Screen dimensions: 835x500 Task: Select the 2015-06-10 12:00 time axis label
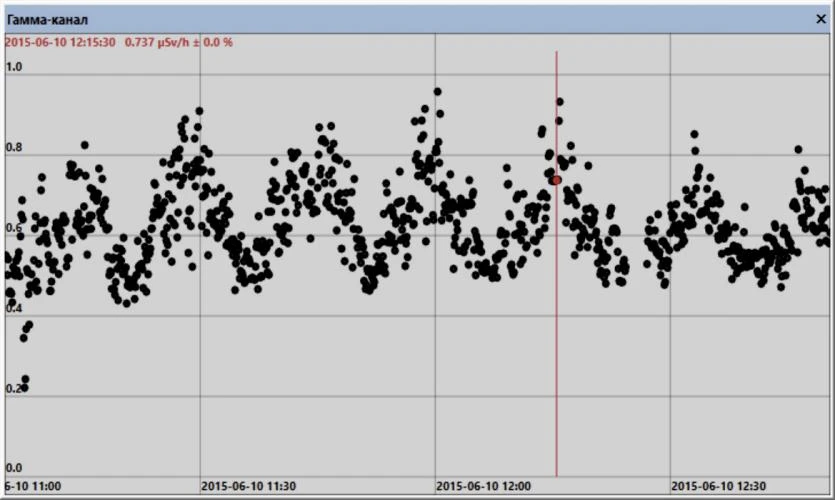(x=483, y=486)
